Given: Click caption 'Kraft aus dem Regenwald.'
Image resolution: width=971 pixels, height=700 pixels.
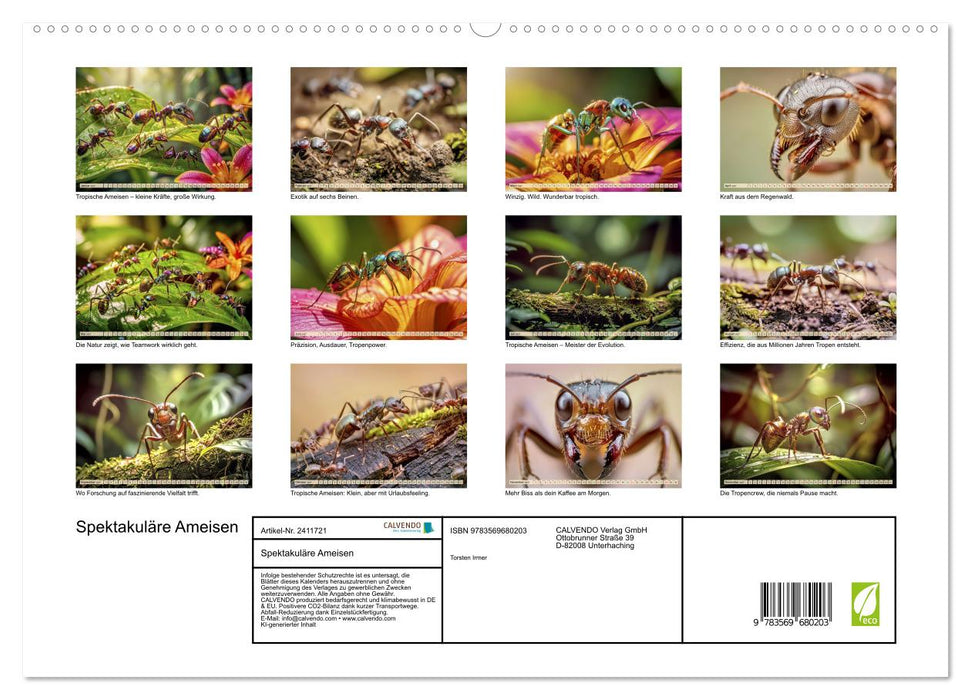Looking at the screenshot, I should point(757,197).
